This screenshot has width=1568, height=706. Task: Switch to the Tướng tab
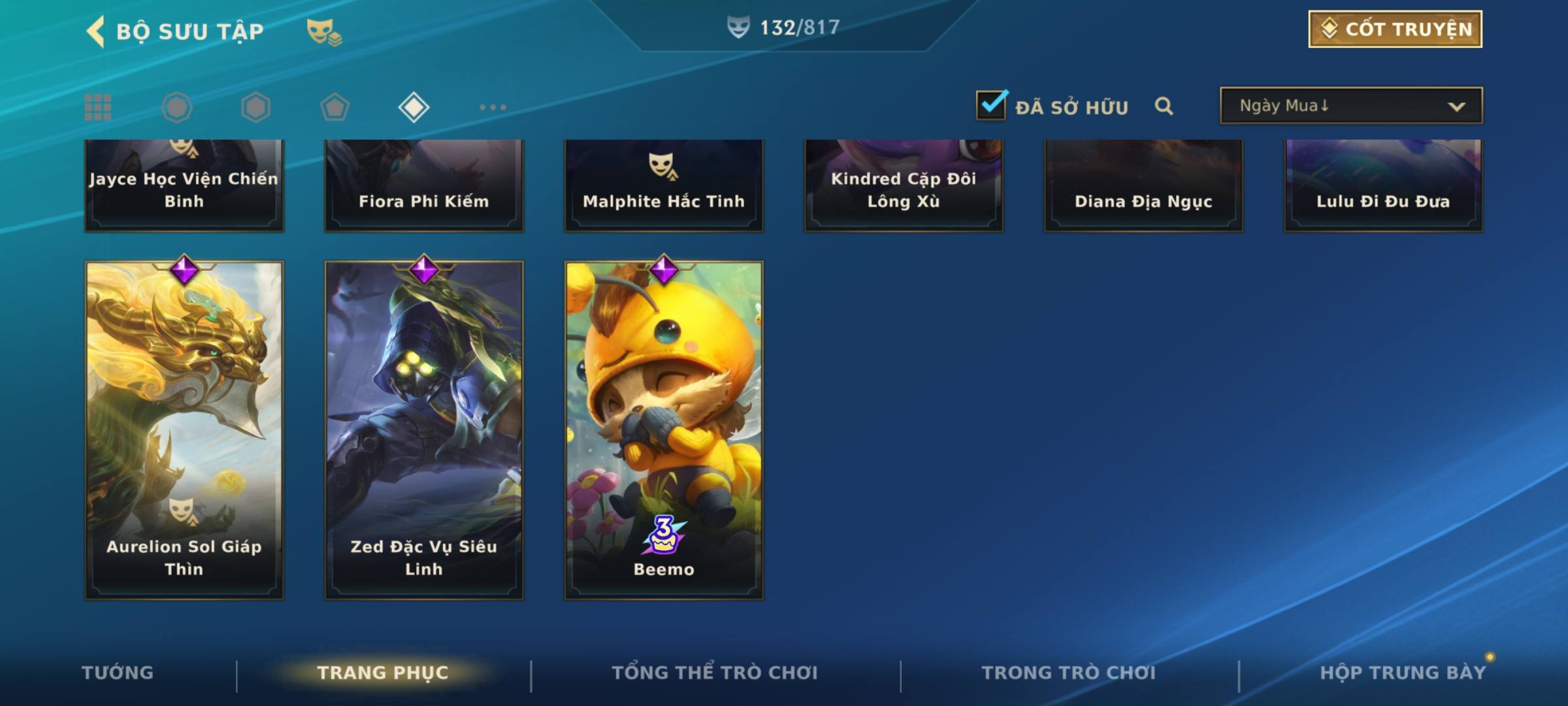tap(118, 672)
